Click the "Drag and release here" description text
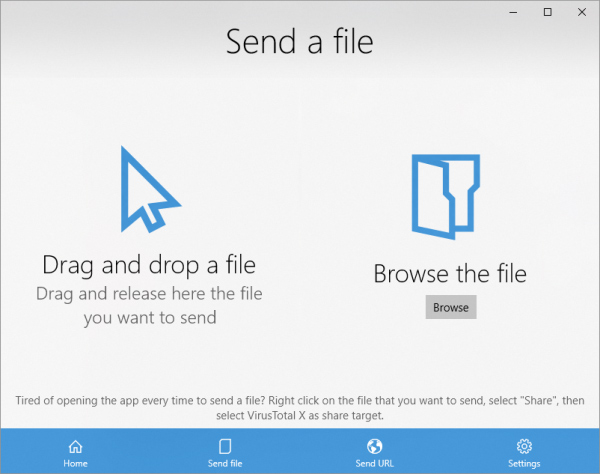Image resolution: width=600 pixels, height=474 pixels. pos(150,306)
